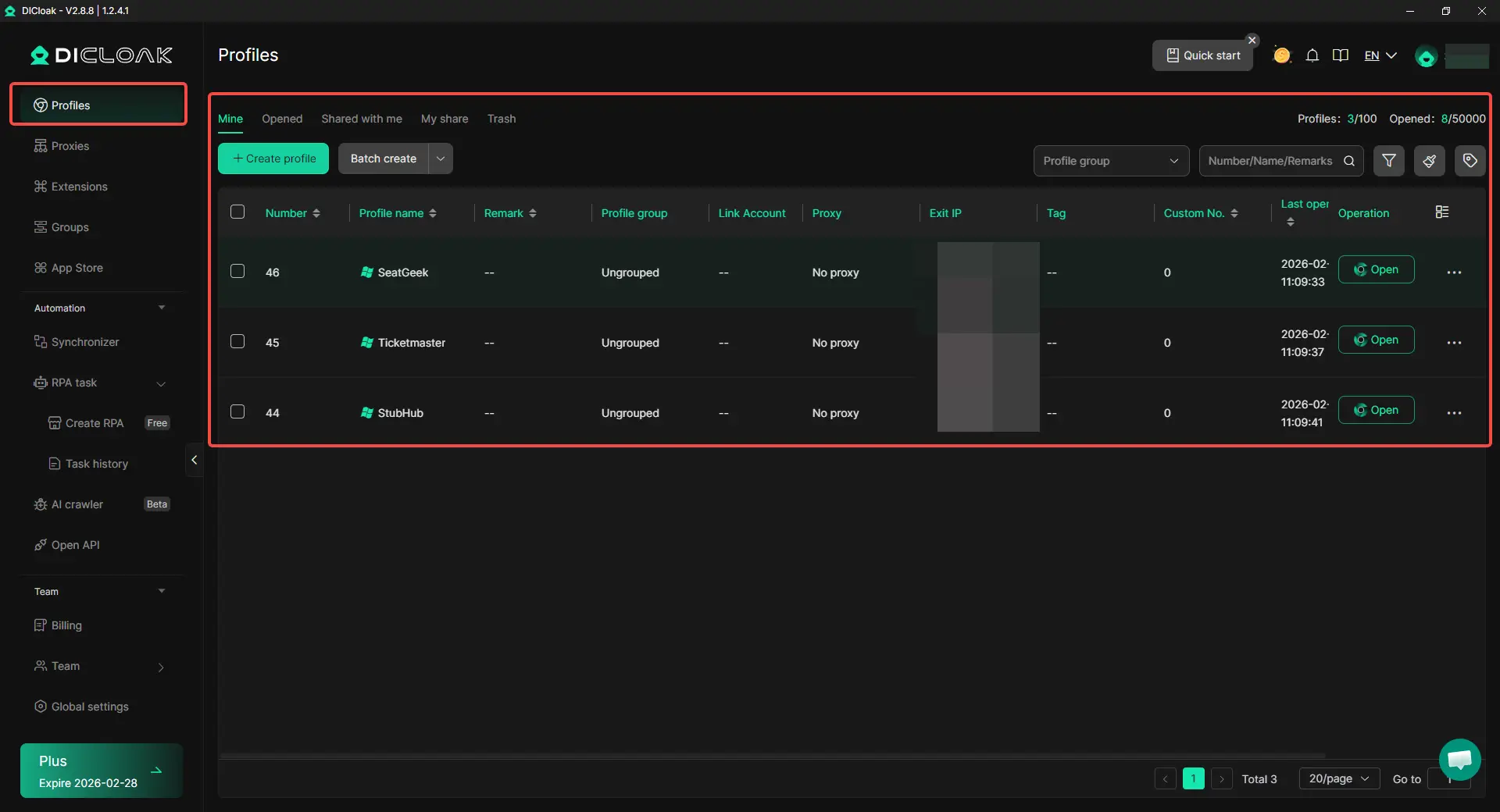
Task: Open the documentation book icon
Action: pyautogui.click(x=1341, y=55)
